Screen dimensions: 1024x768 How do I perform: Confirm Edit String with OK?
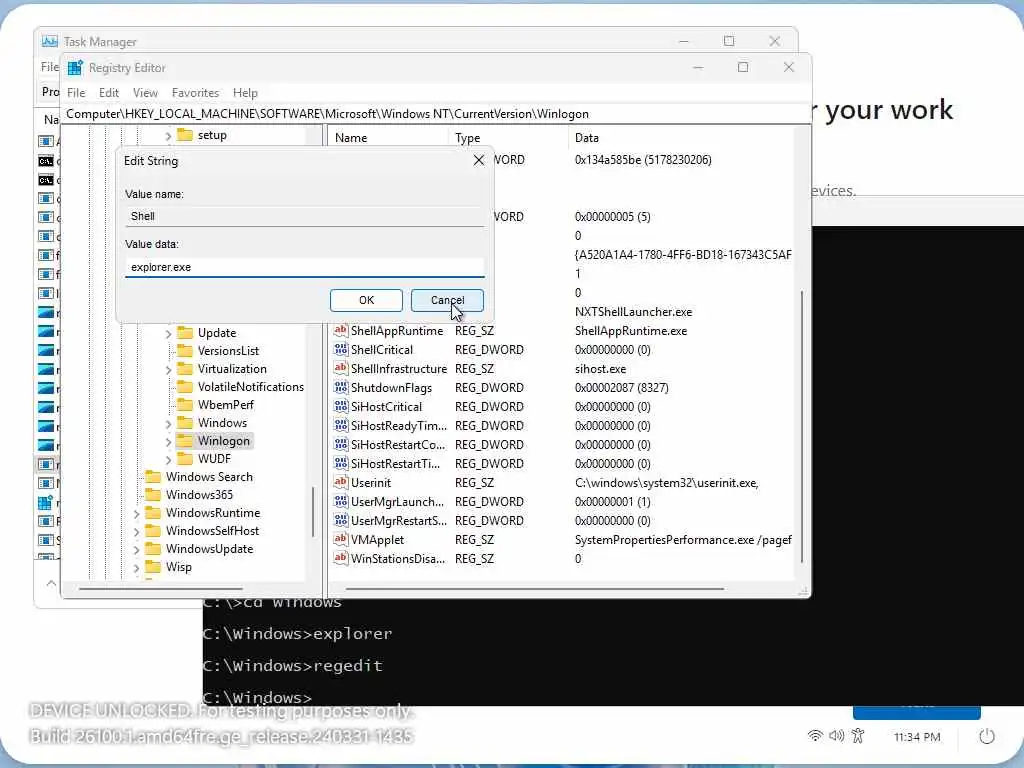(366, 300)
